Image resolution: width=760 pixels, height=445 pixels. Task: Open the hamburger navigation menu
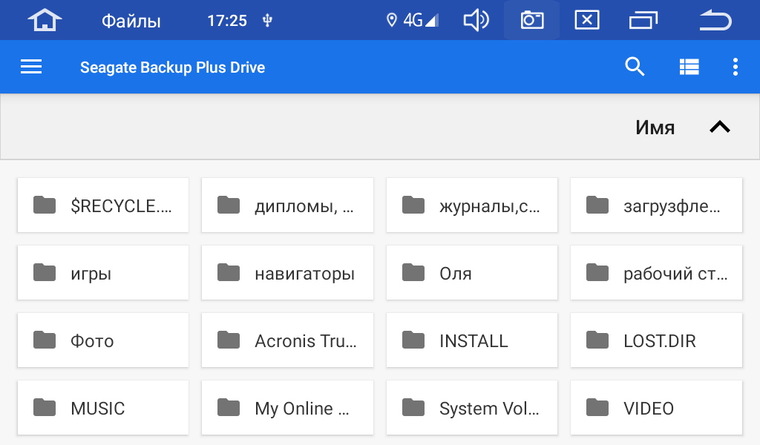click(x=31, y=67)
